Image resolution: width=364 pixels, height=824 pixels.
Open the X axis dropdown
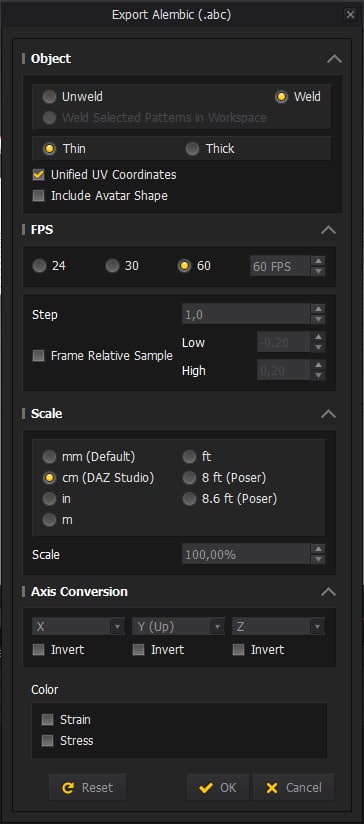(78, 626)
